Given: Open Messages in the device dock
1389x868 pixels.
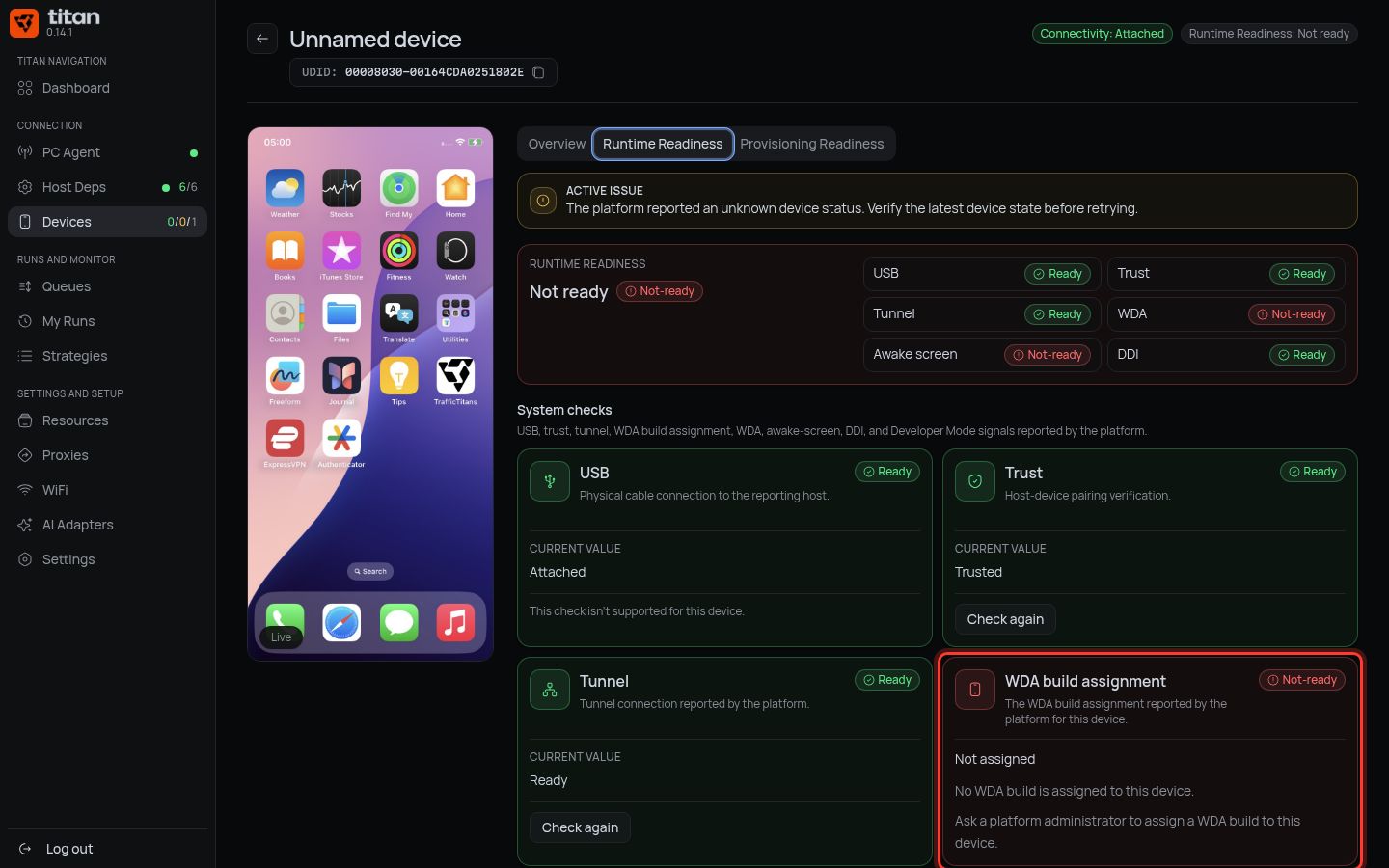Looking at the screenshot, I should pos(398,622).
